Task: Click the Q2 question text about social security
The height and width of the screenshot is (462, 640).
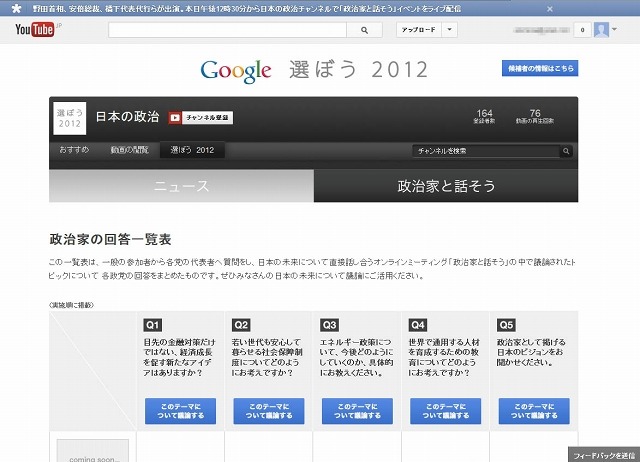Action: tap(267, 358)
